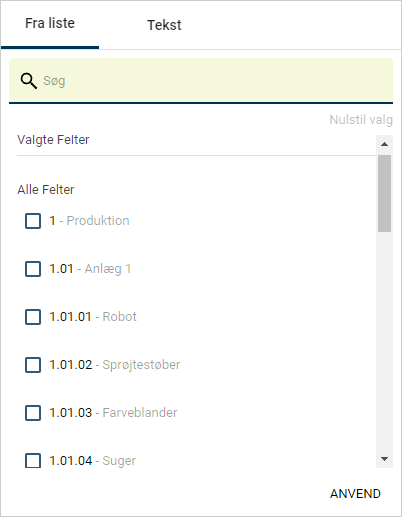Click the scrollbar down arrow
The height and width of the screenshot is (517, 402).
coord(384,459)
